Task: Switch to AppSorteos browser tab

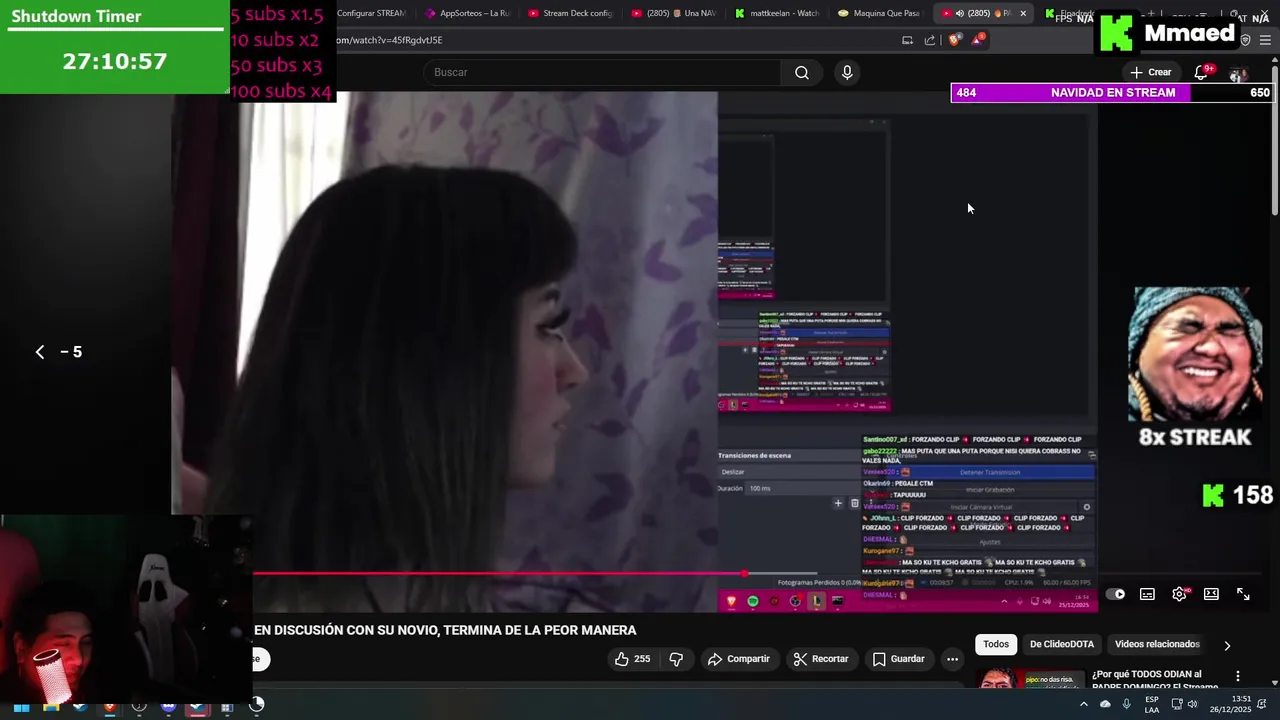Action: tap(467, 13)
